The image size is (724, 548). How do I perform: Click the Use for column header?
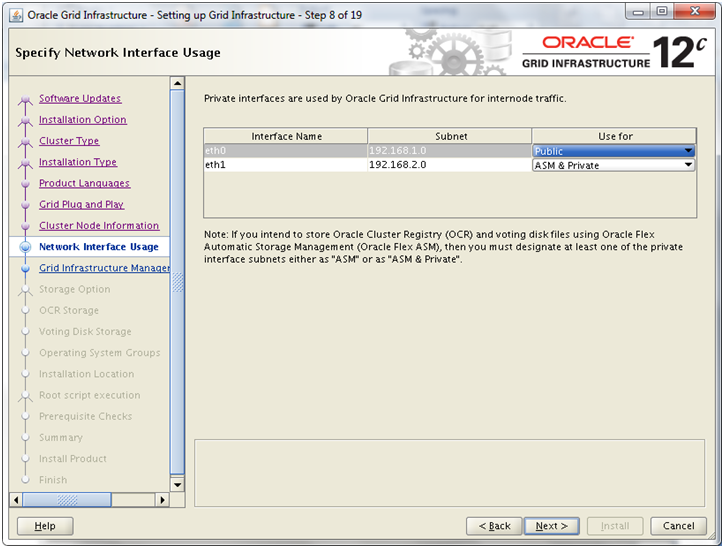614,136
